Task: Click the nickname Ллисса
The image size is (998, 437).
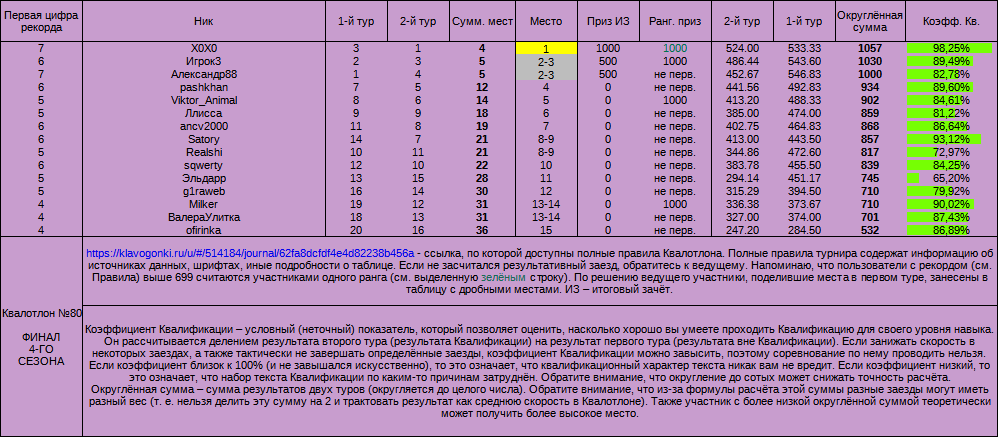Action: [204, 113]
